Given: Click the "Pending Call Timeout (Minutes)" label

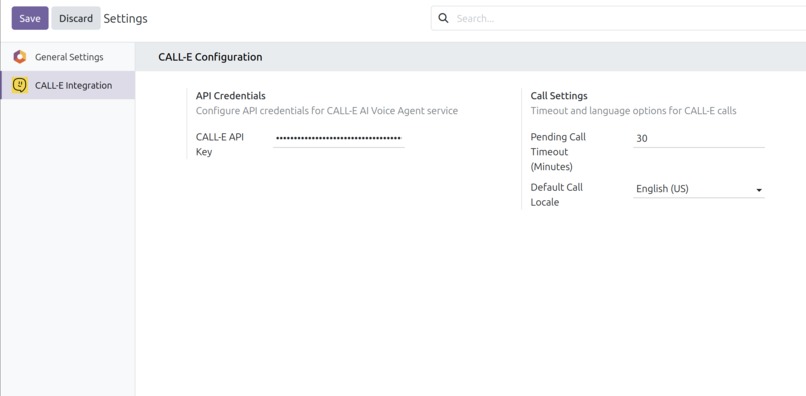Looking at the screenshot, I should pos(558,152).
